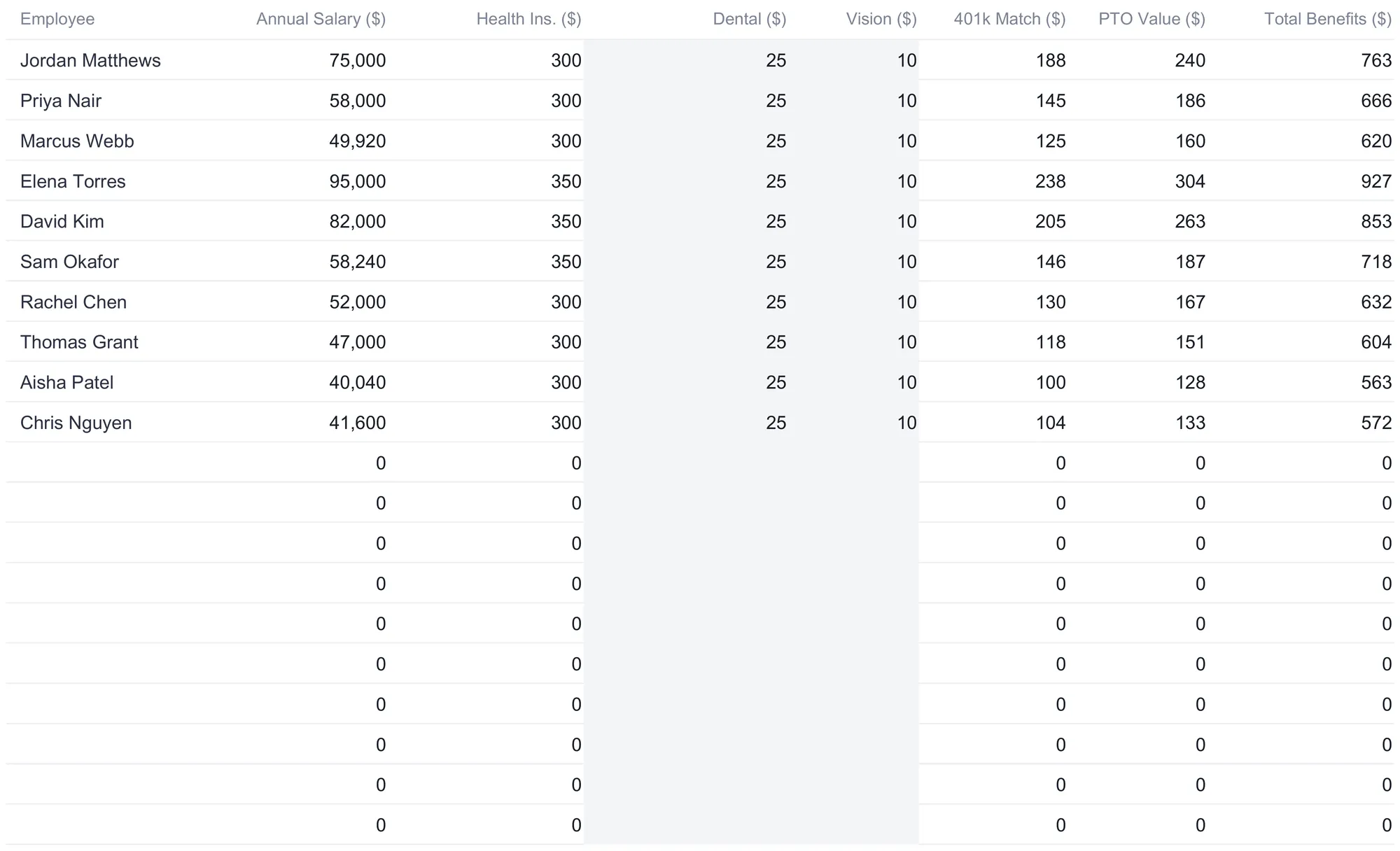Click salary cell 40,040
1400x851 pixels.
[x=358, y=382]
